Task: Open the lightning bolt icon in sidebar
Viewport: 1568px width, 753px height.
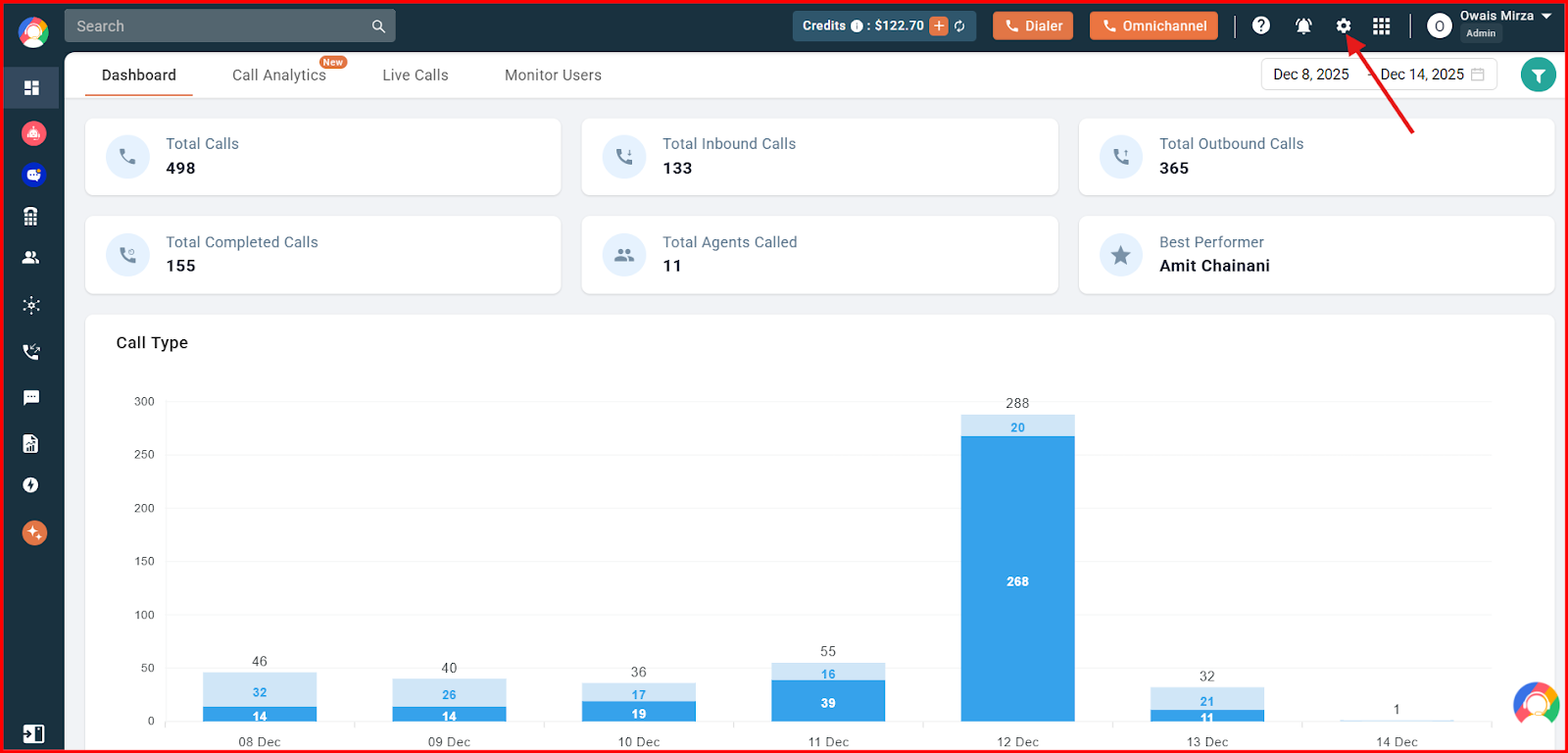Action: point(31,485)
